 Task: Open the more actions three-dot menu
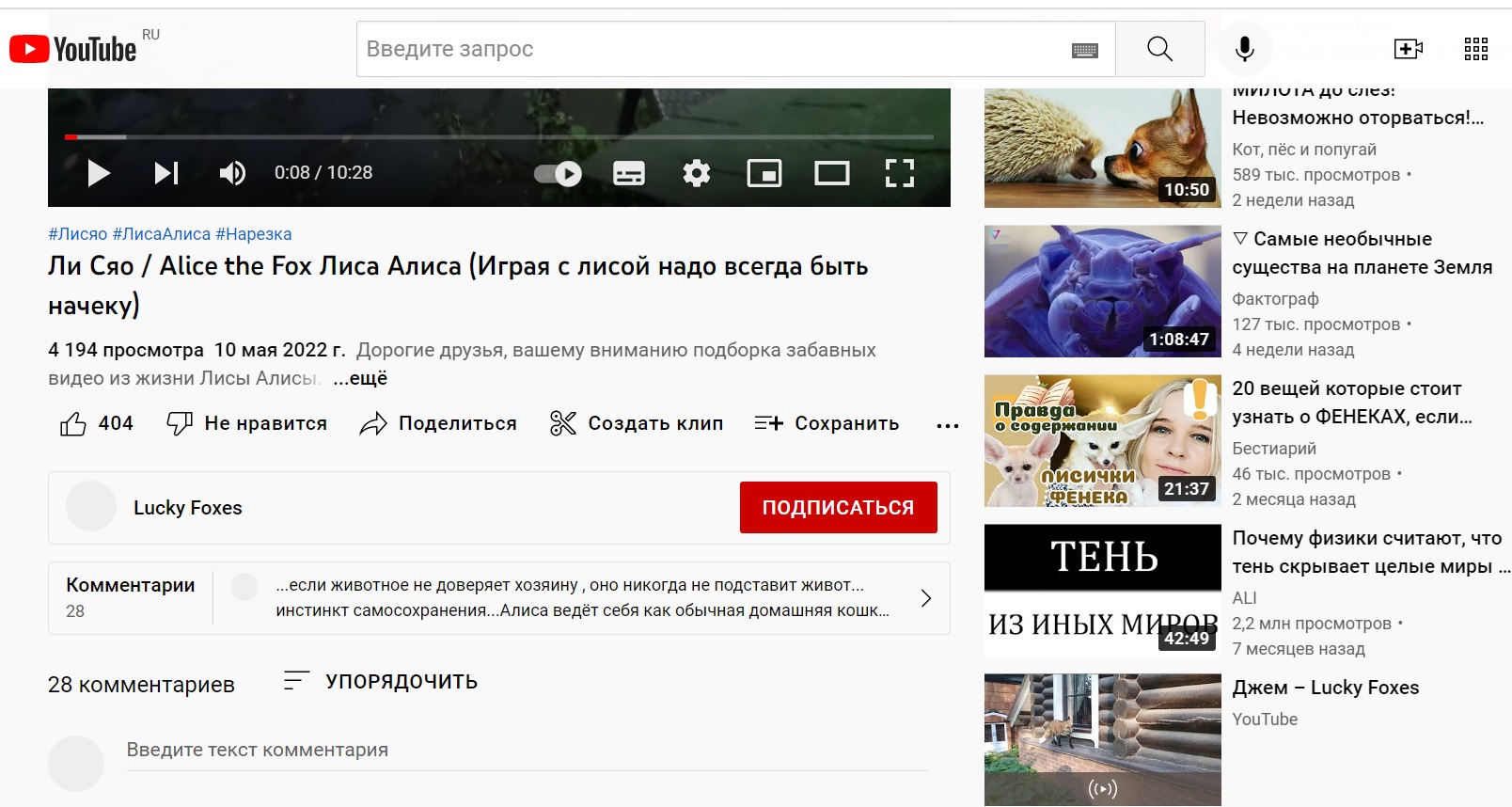pos(948,425)
